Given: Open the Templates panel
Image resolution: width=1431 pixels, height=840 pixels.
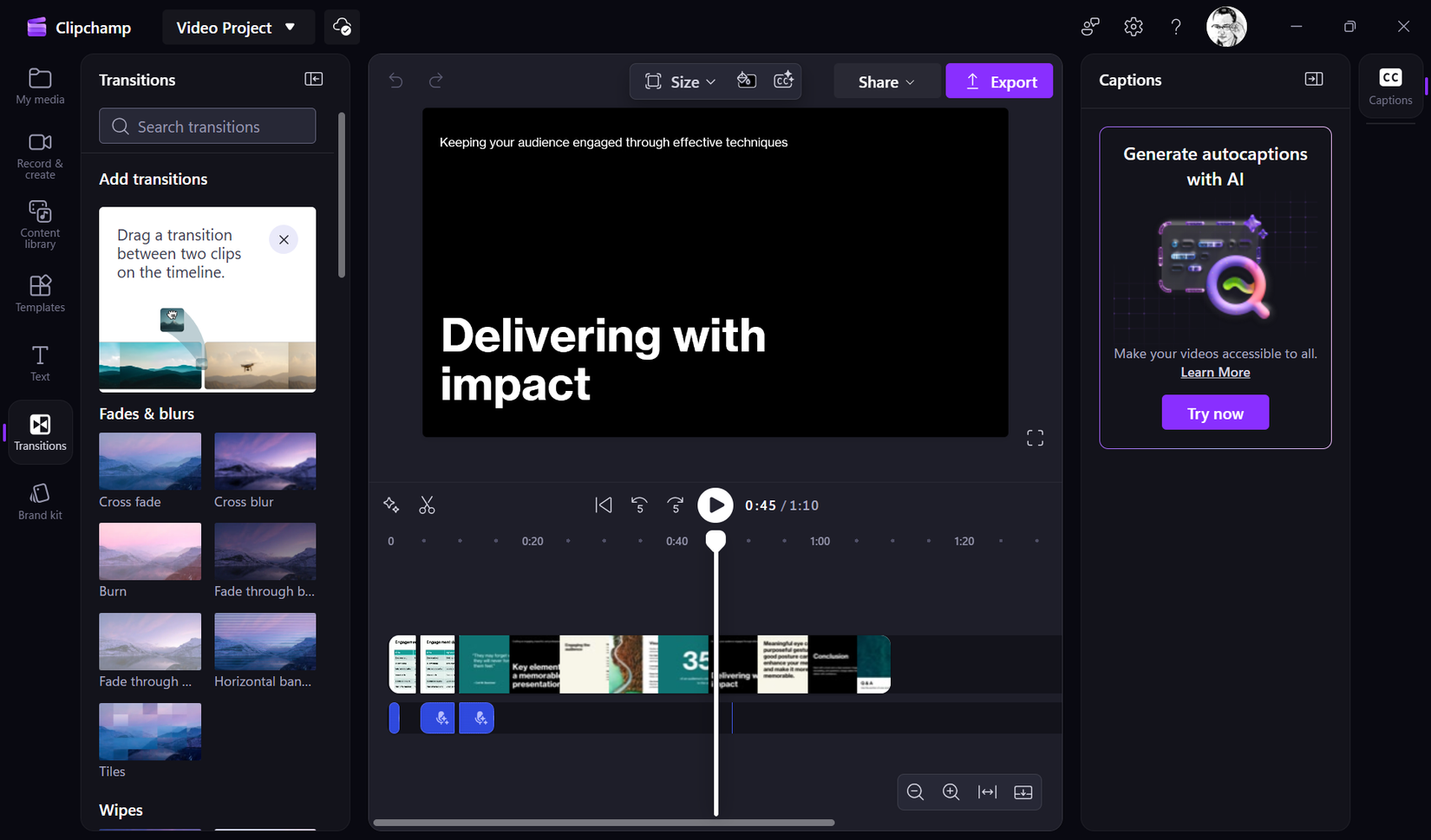Looking at the screenshot, I should (39, 292).
